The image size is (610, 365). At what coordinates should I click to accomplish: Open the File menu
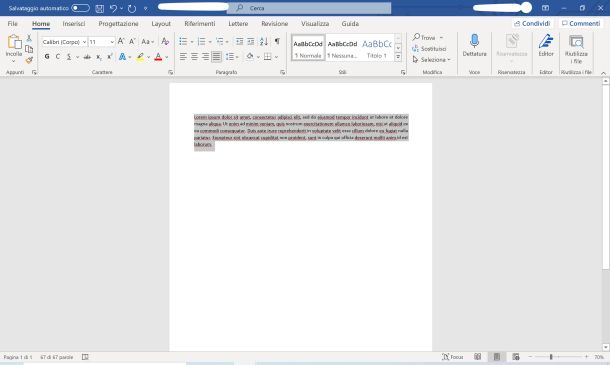tap(12, 24)
